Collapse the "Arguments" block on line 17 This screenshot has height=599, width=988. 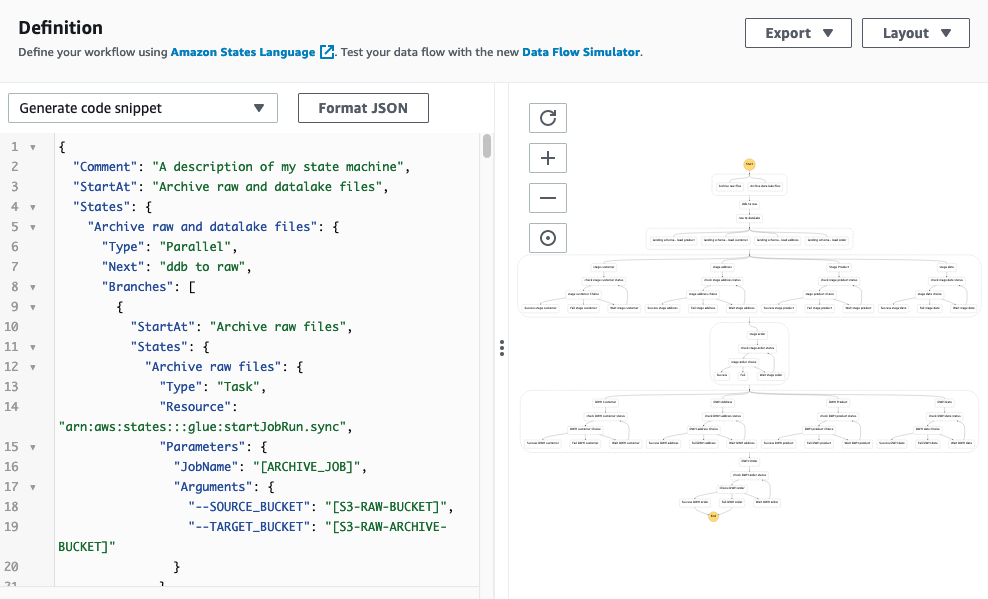coord(33,486)
